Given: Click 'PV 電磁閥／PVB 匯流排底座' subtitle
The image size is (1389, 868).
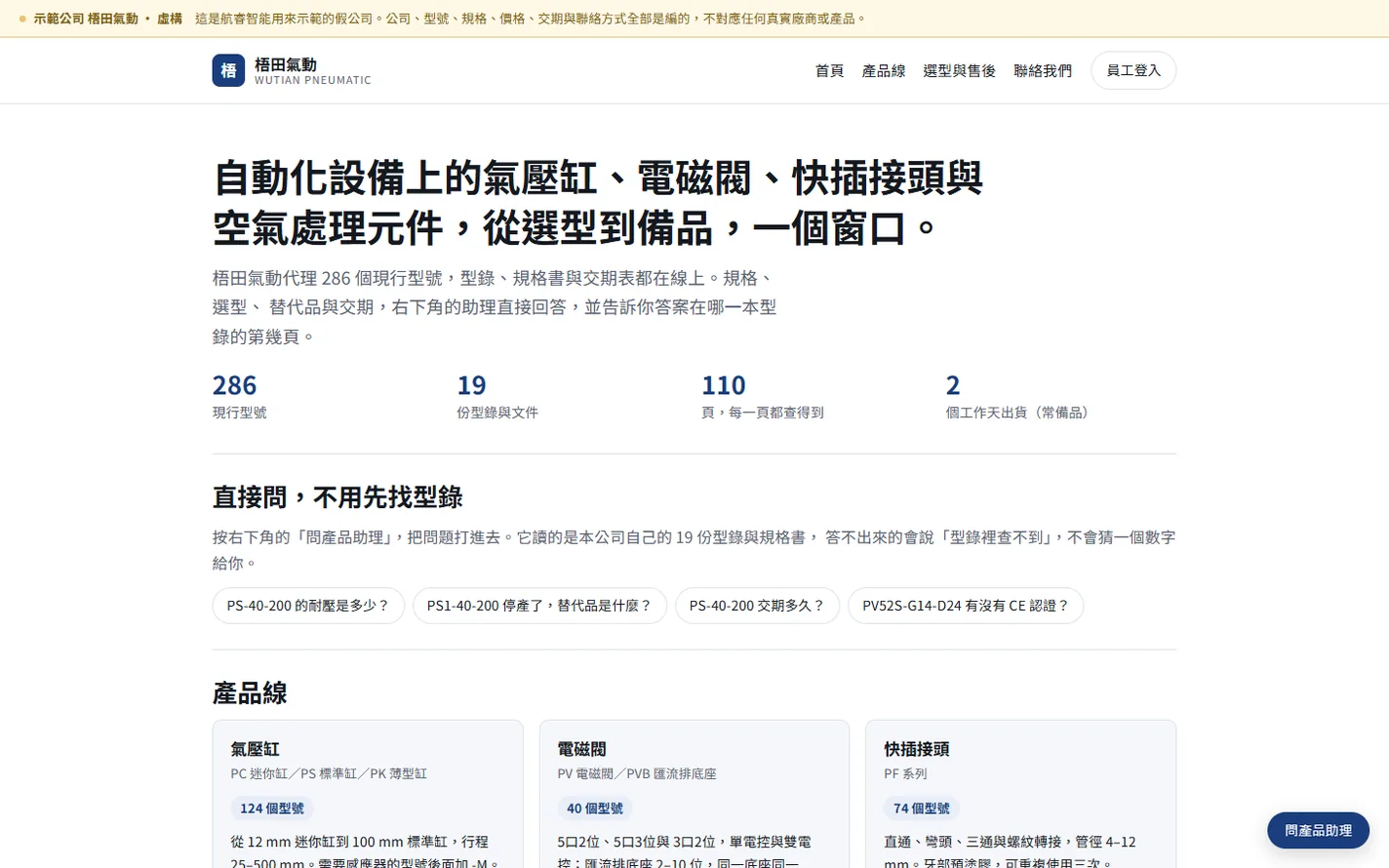Looking at the screenshot, I should click(637, 773).
